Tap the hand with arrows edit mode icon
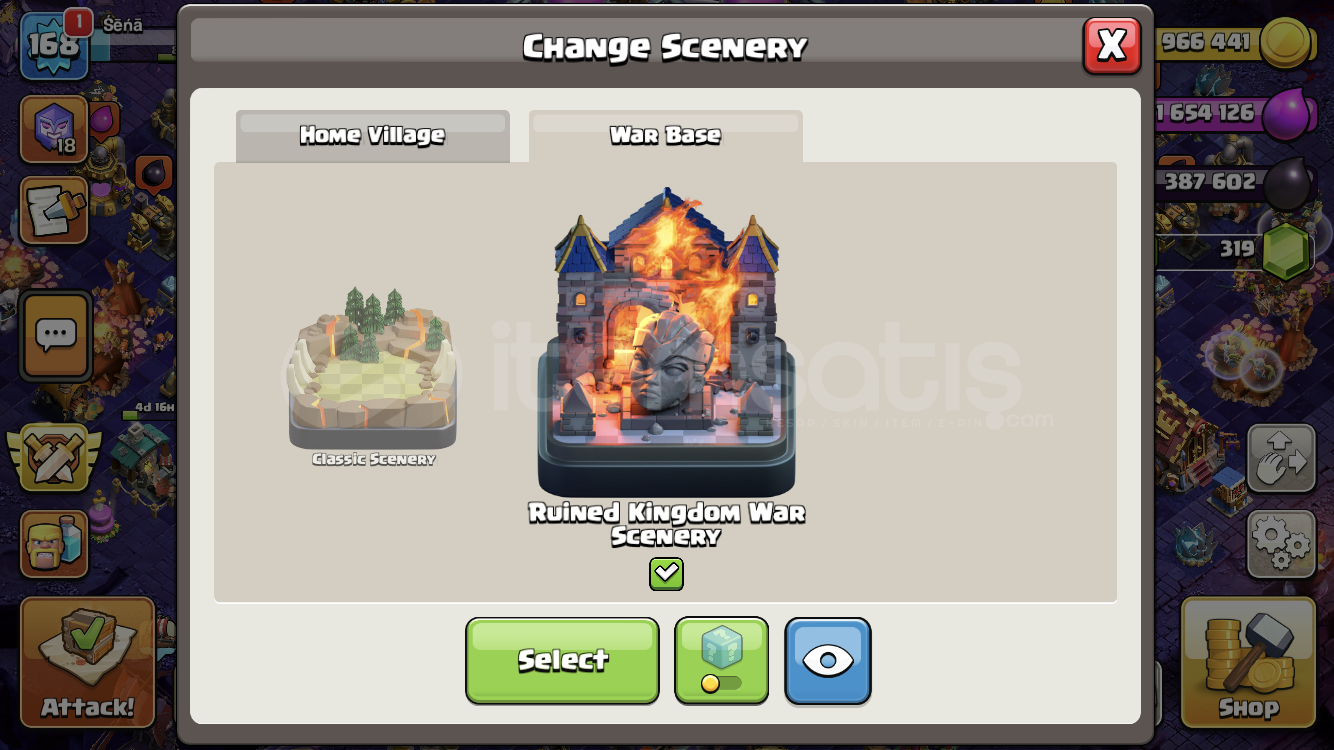 click(x=1281, y=459)
